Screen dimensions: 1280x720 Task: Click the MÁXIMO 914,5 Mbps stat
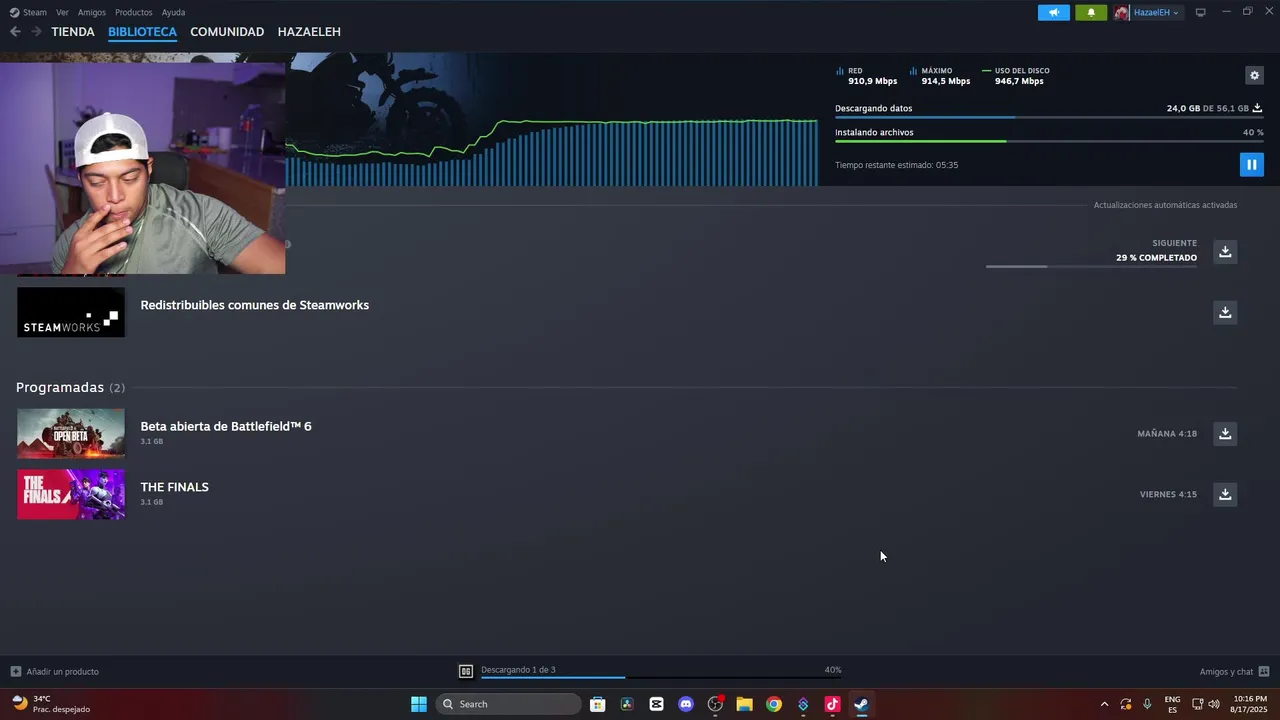tap(940, 76)
